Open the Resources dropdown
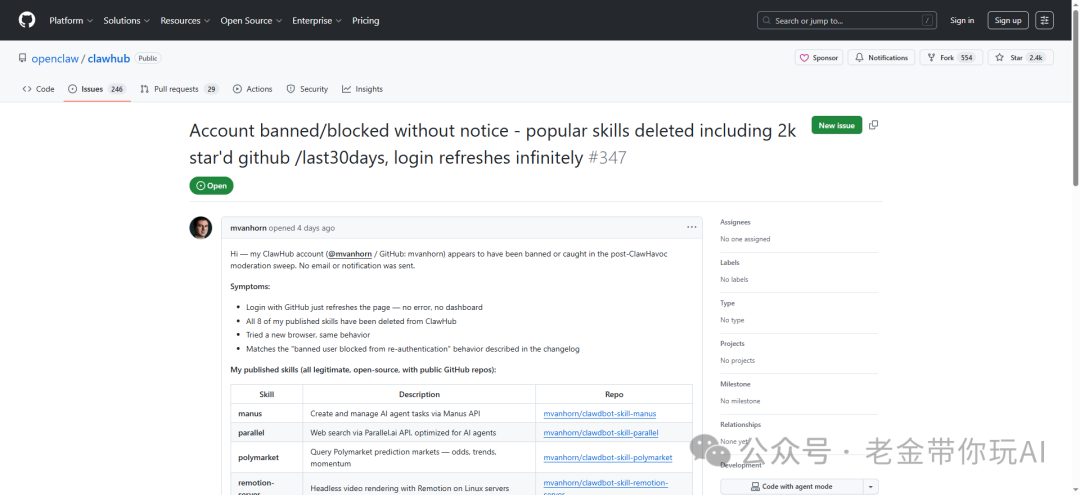Image resolution: width=1080 pixels, height=495 pixels. (x=185, y=21)
